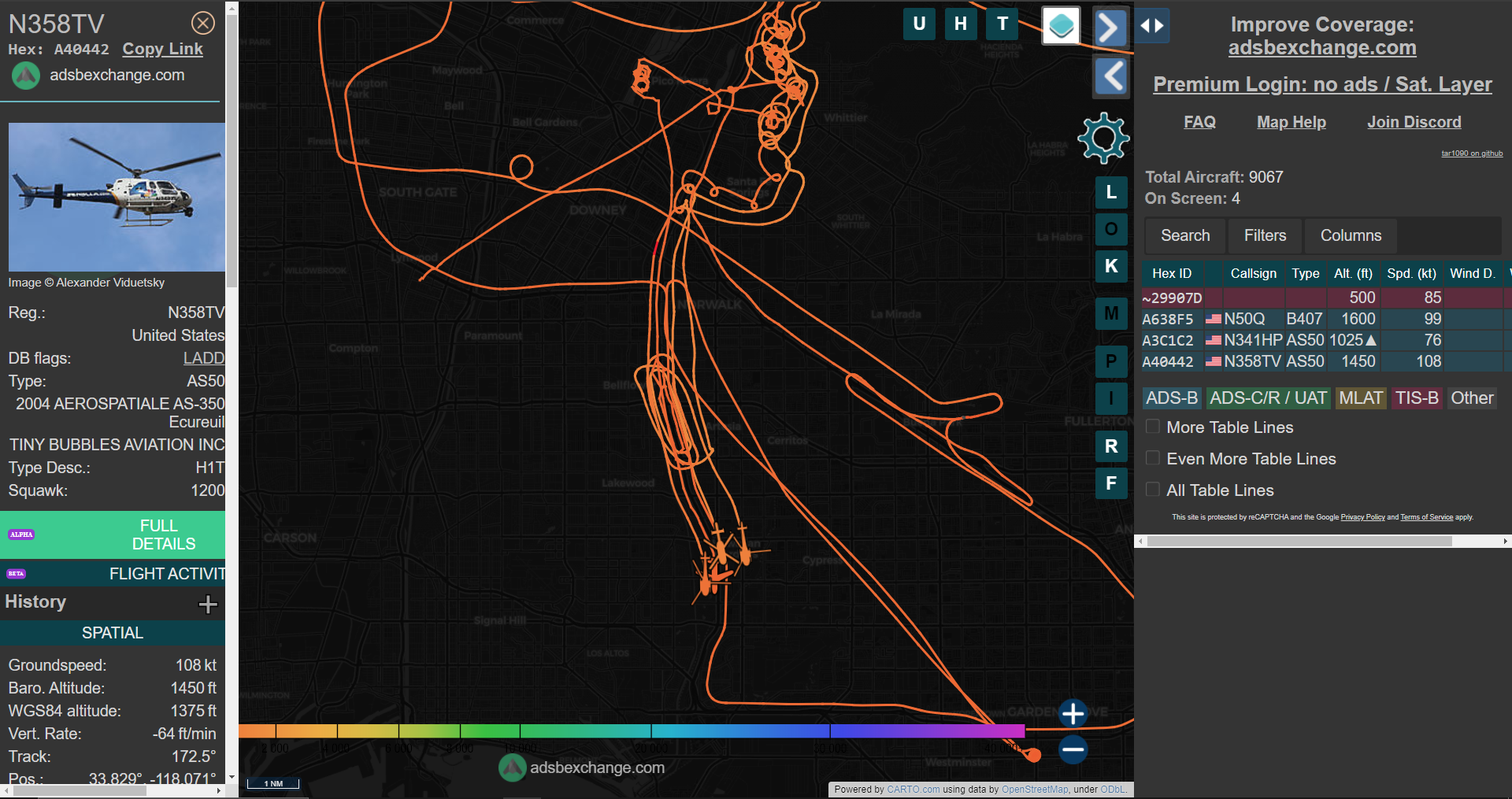Toggle ADS-C/R / UAT source filter
This screenshot has height=799, width=1512.
coord(1268,398)
